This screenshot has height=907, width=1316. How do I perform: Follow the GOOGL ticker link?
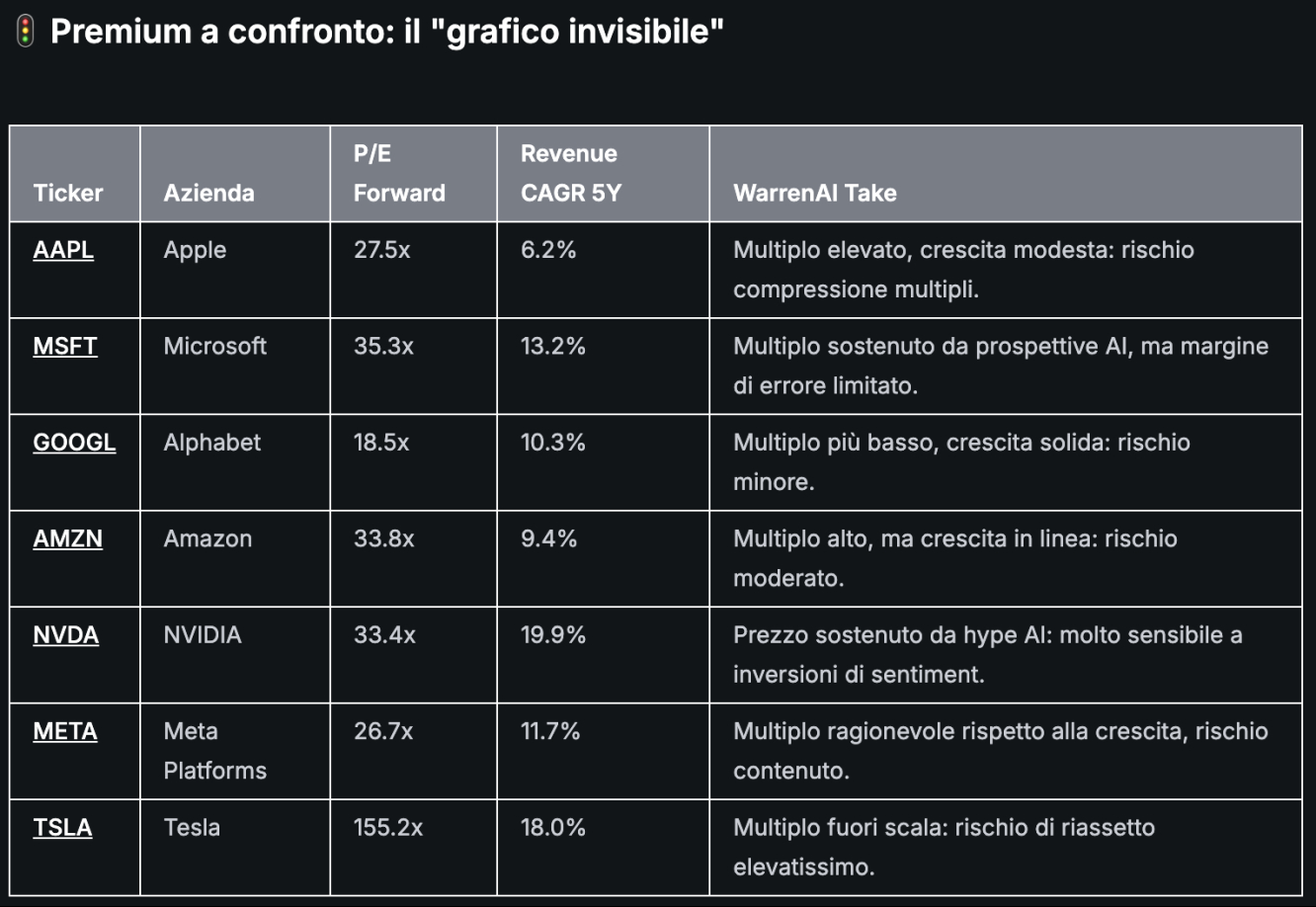pos(74,443)
